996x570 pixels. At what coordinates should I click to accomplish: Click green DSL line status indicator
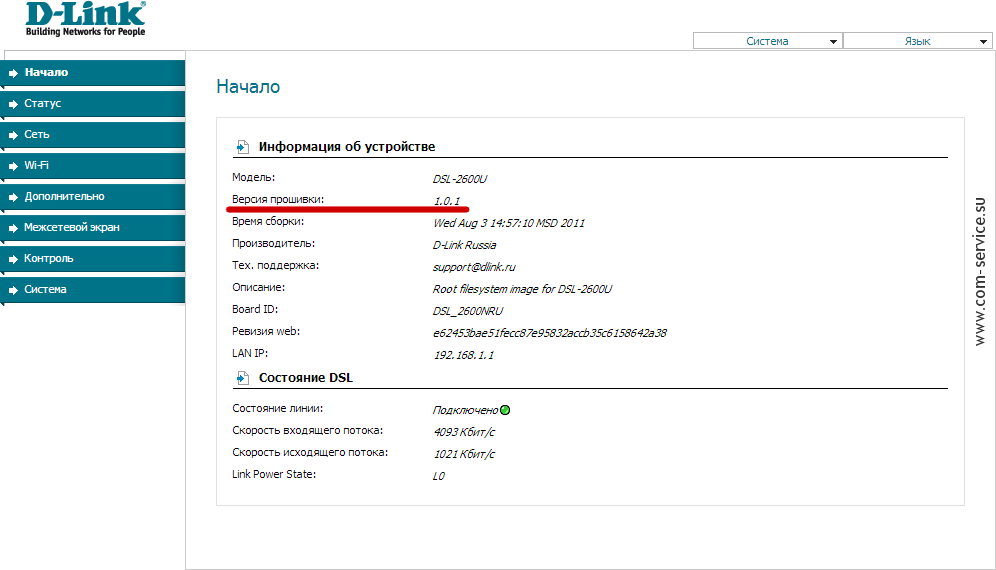(x=505, y=410)
